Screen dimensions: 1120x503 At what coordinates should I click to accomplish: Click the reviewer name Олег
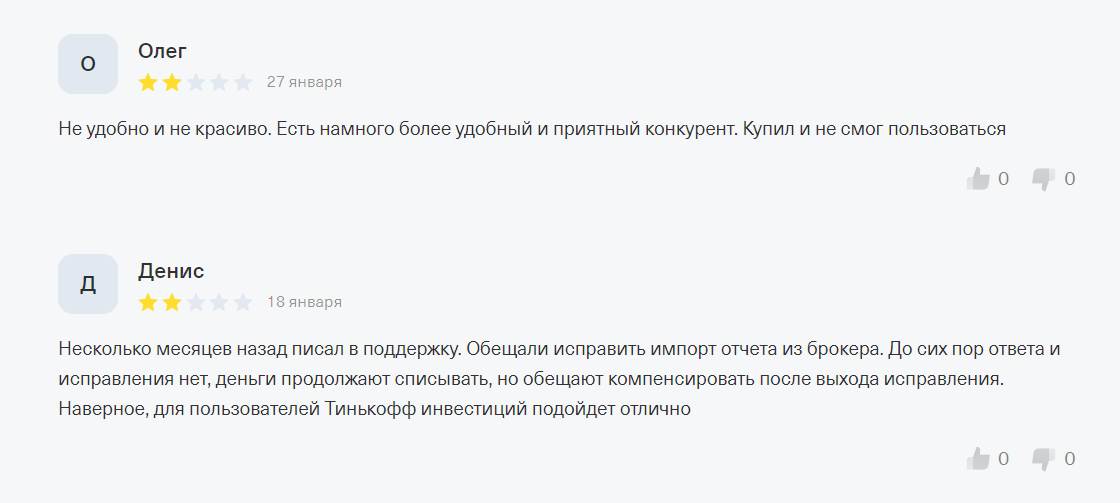tap(162, 51)
